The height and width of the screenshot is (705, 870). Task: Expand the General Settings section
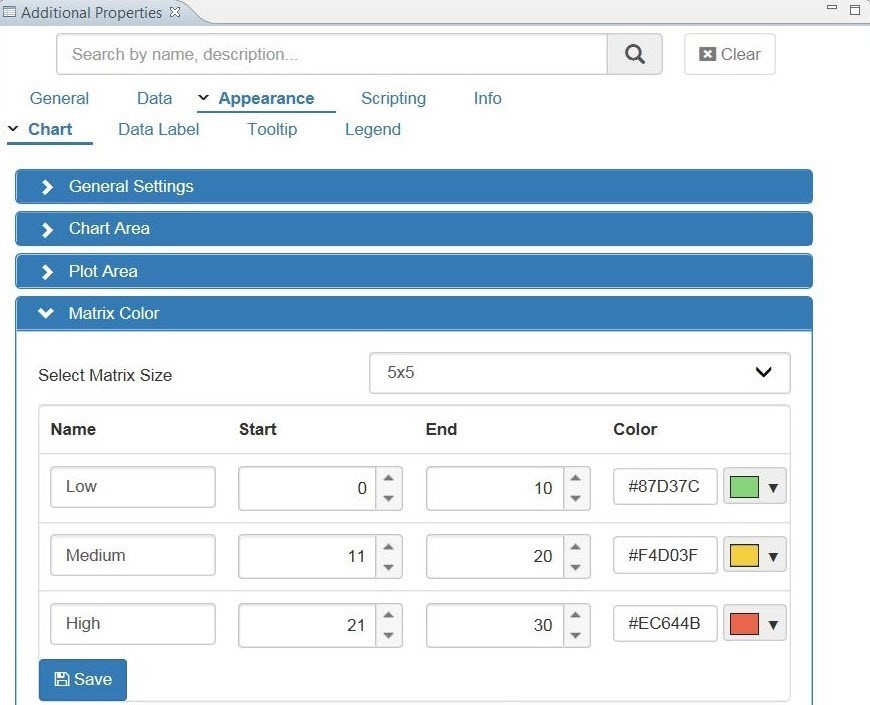(x=413, y=187)
